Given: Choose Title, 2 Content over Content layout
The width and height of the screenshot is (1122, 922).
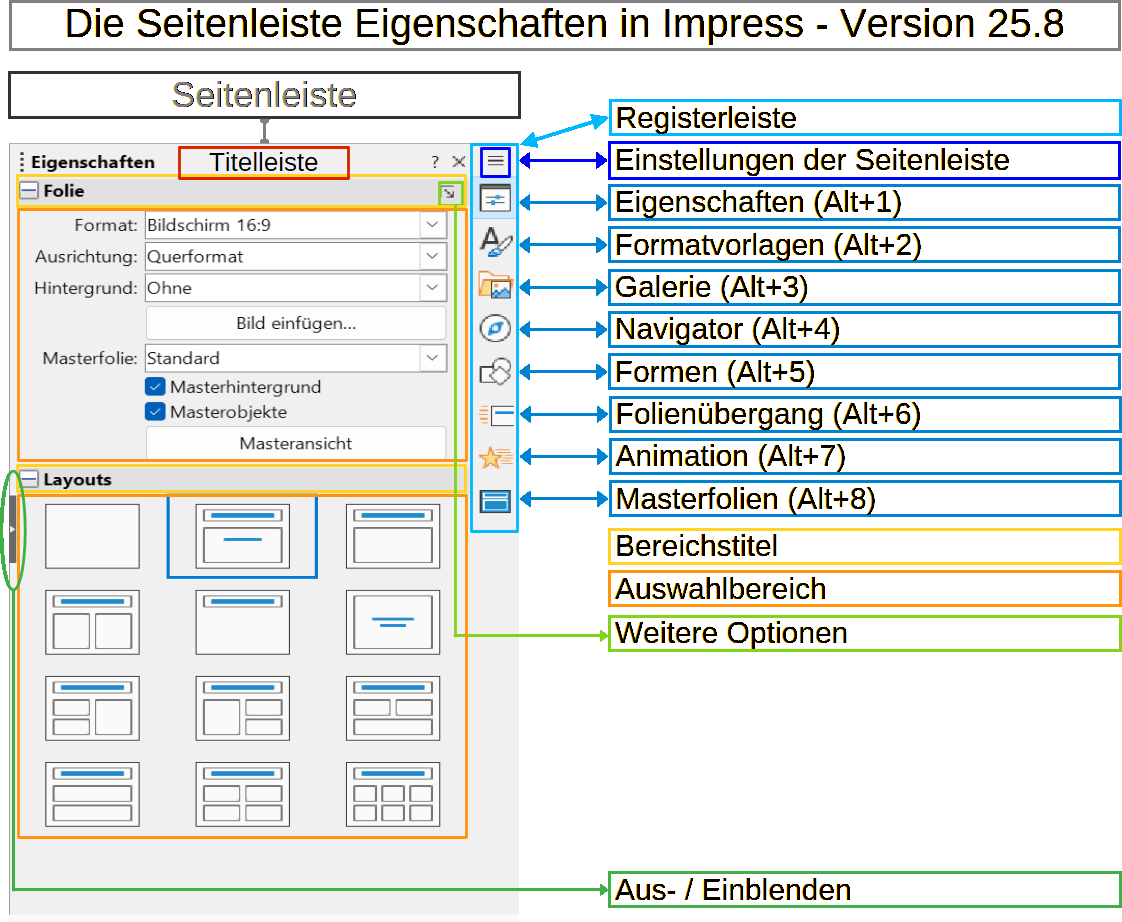Looking at the screenshot, I should point(393,708).
